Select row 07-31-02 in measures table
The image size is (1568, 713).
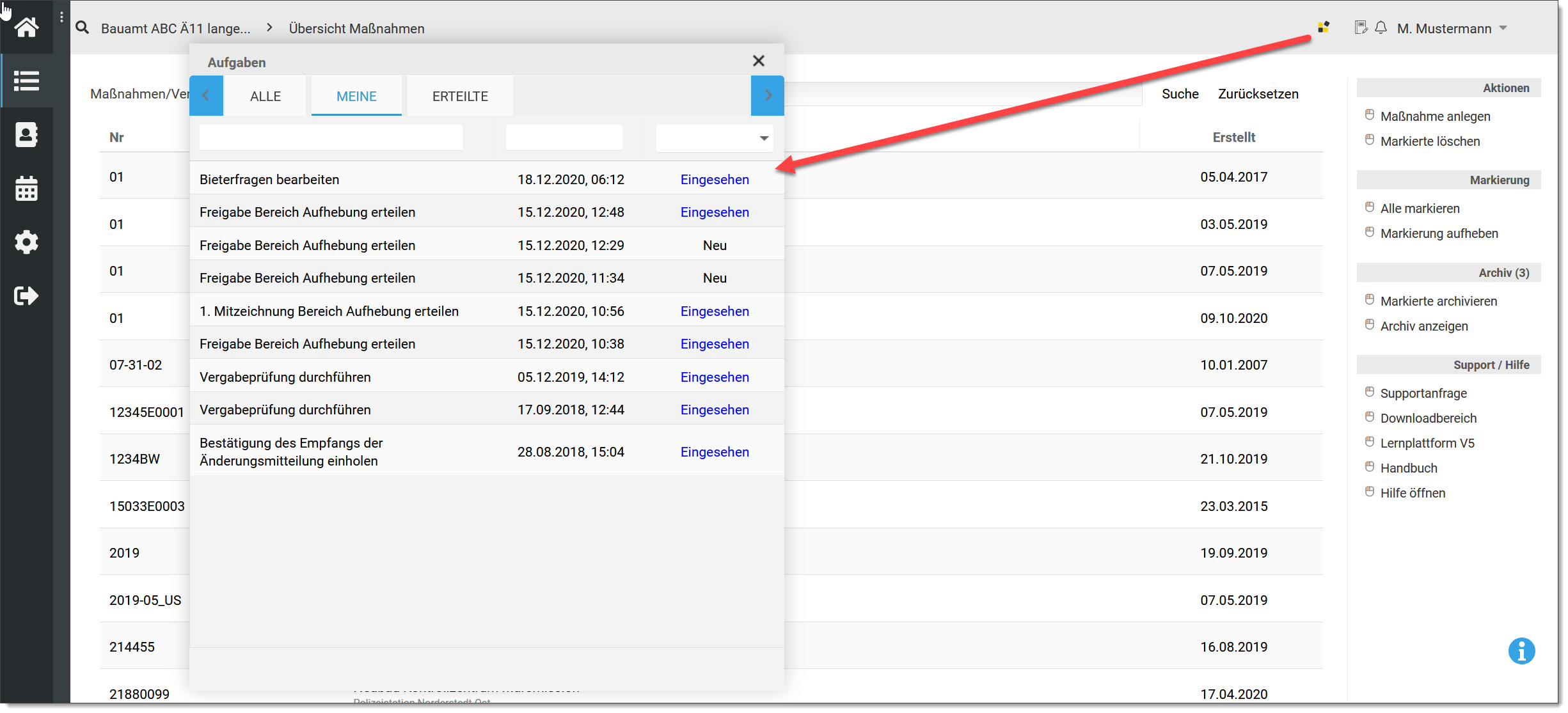136,365
